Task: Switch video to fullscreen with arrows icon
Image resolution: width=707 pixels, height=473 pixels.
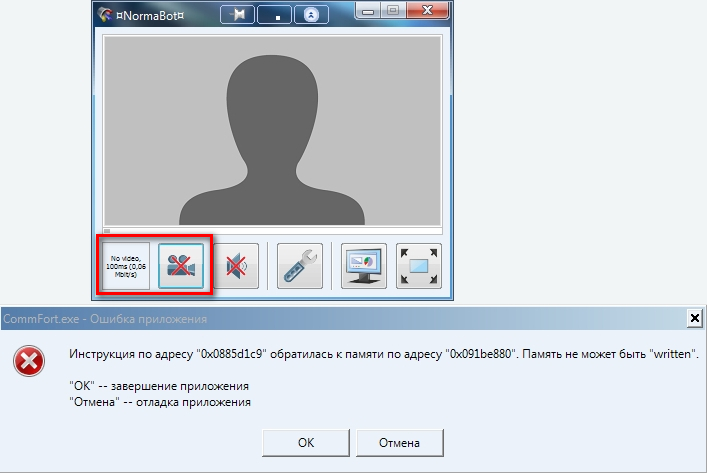Action: coord(418,266)
